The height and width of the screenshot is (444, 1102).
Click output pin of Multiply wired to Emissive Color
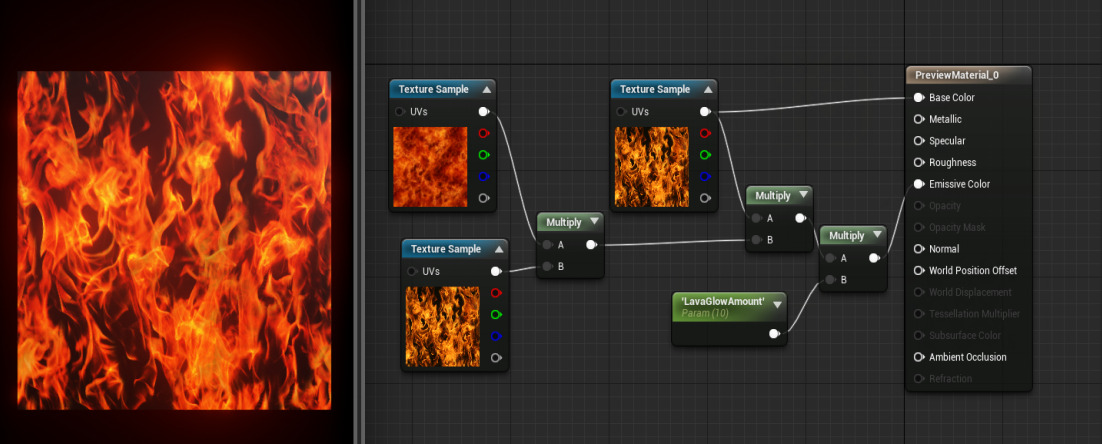pyautogui.click(x=874, y=259)
